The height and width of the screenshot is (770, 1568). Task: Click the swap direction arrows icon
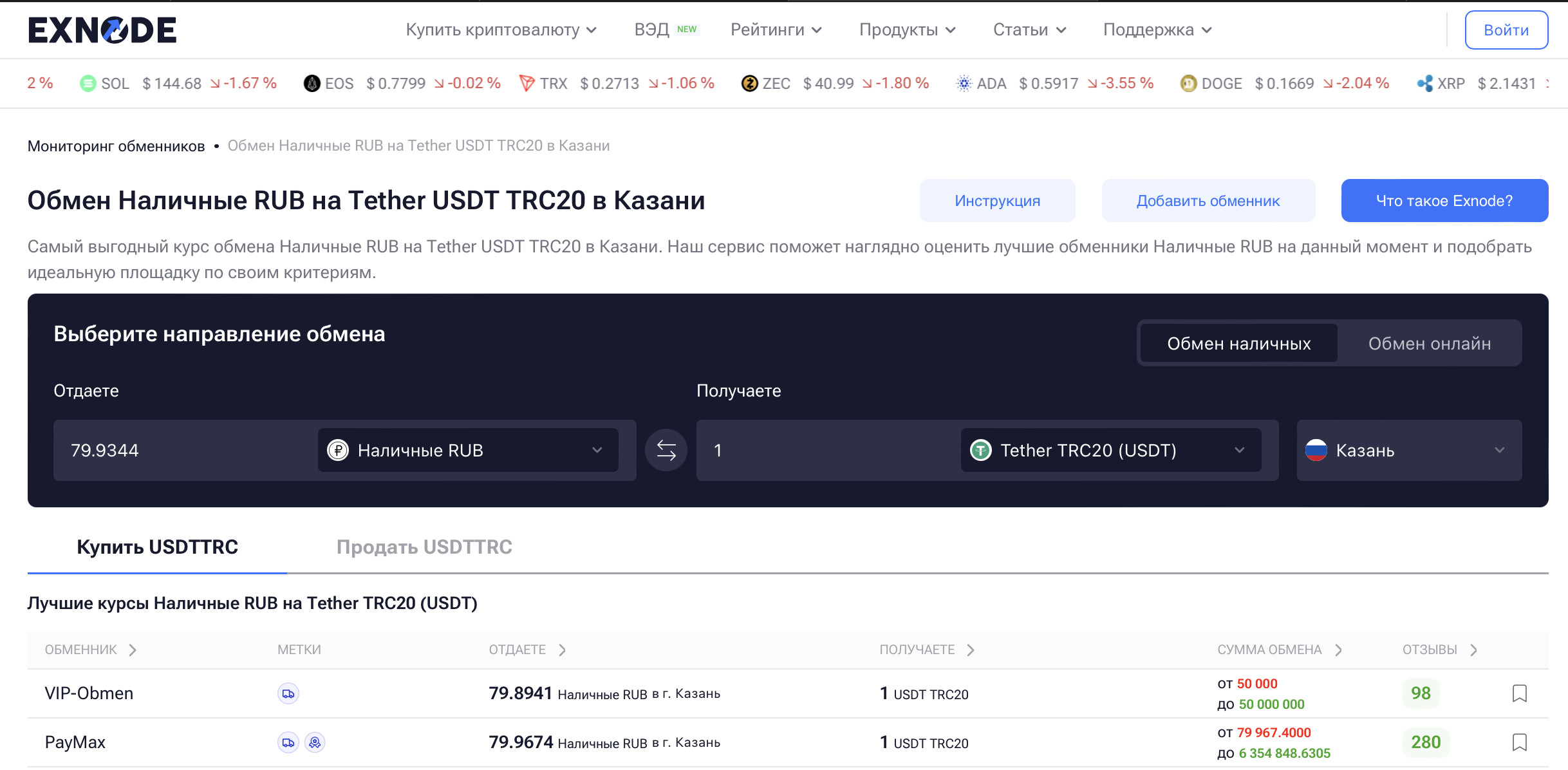pos(666,450)
